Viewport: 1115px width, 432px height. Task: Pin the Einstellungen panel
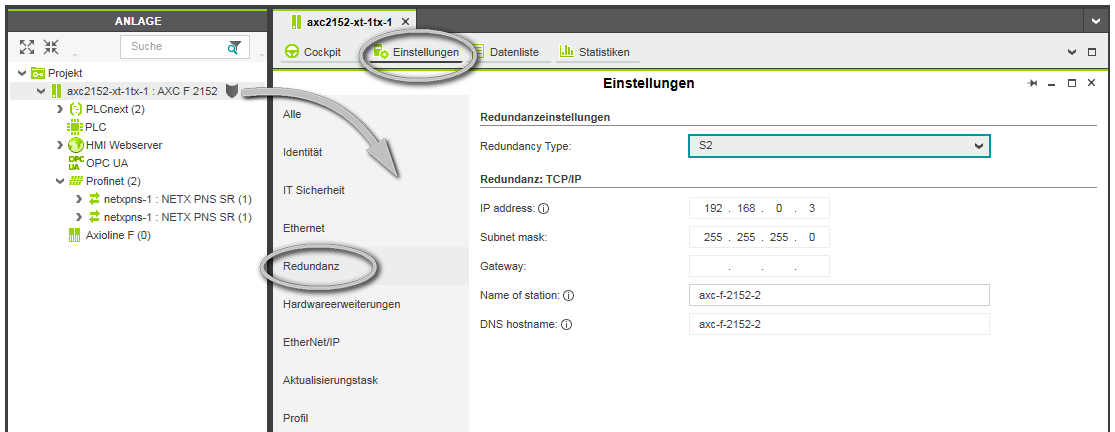1033,84
